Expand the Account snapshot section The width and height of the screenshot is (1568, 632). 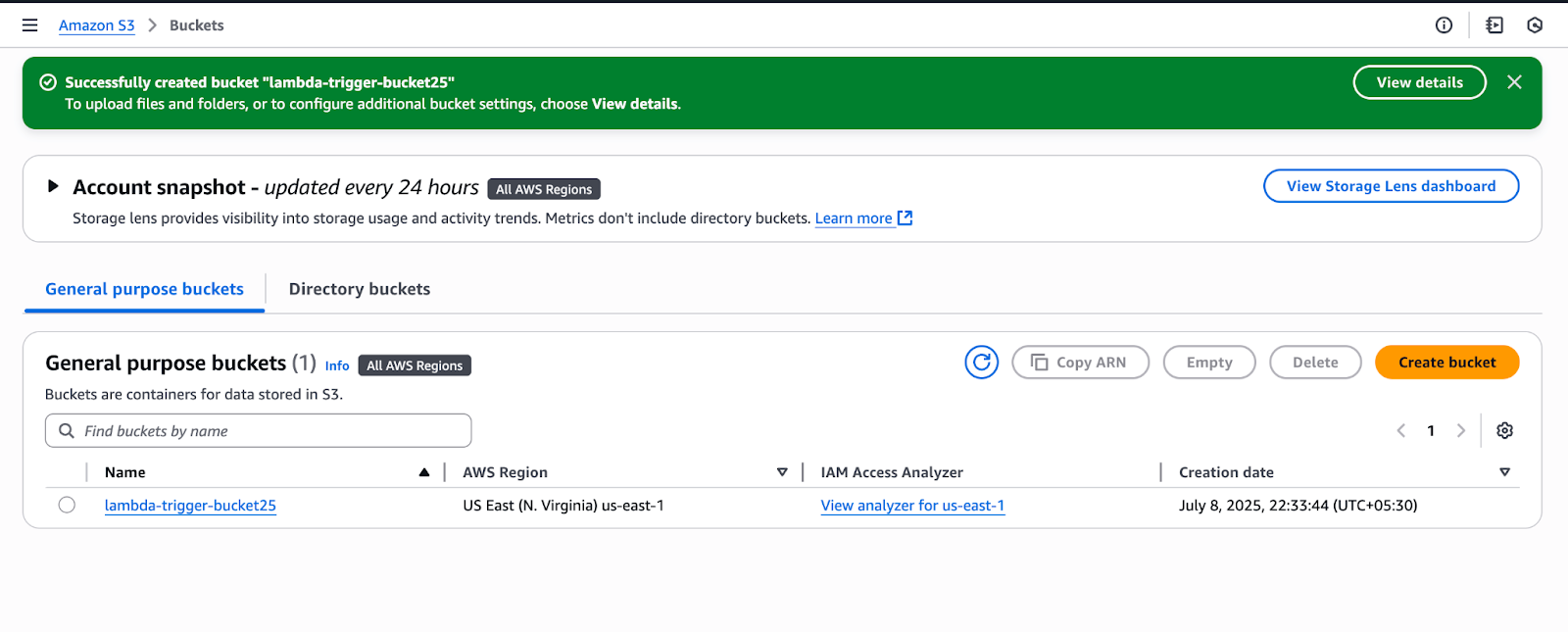[53, 186]
